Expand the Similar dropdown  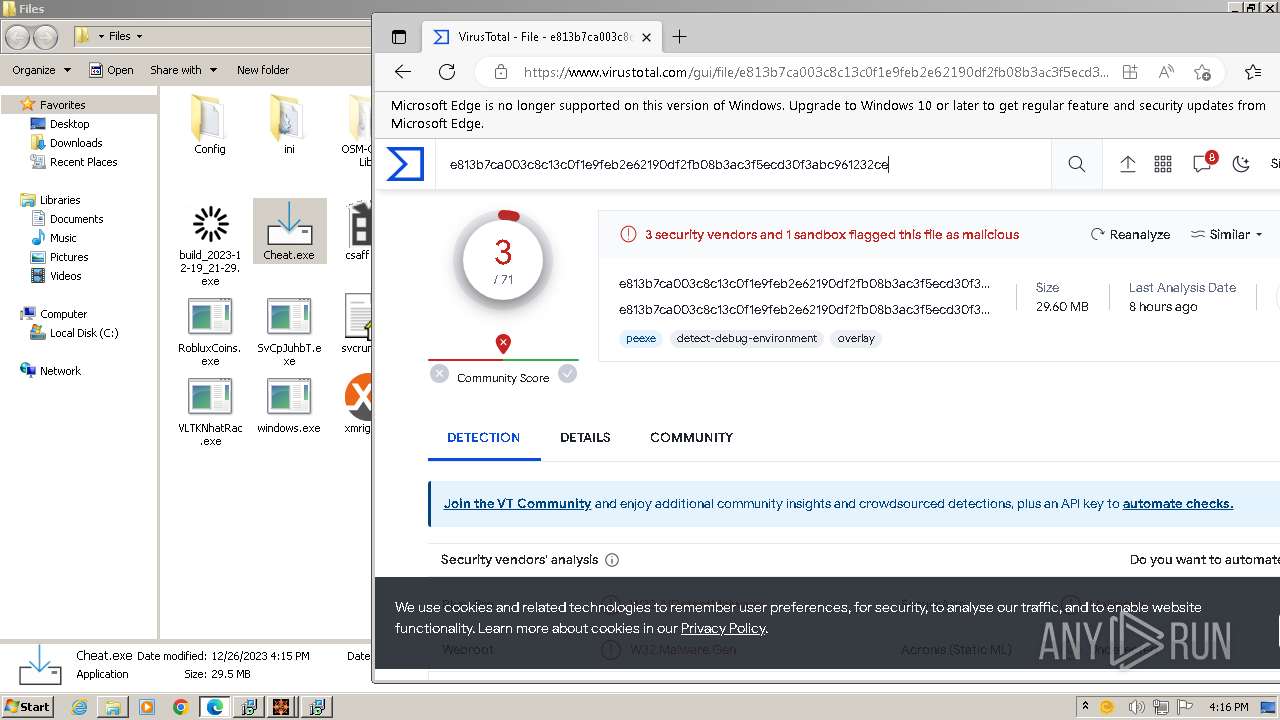pos(1226,234)
